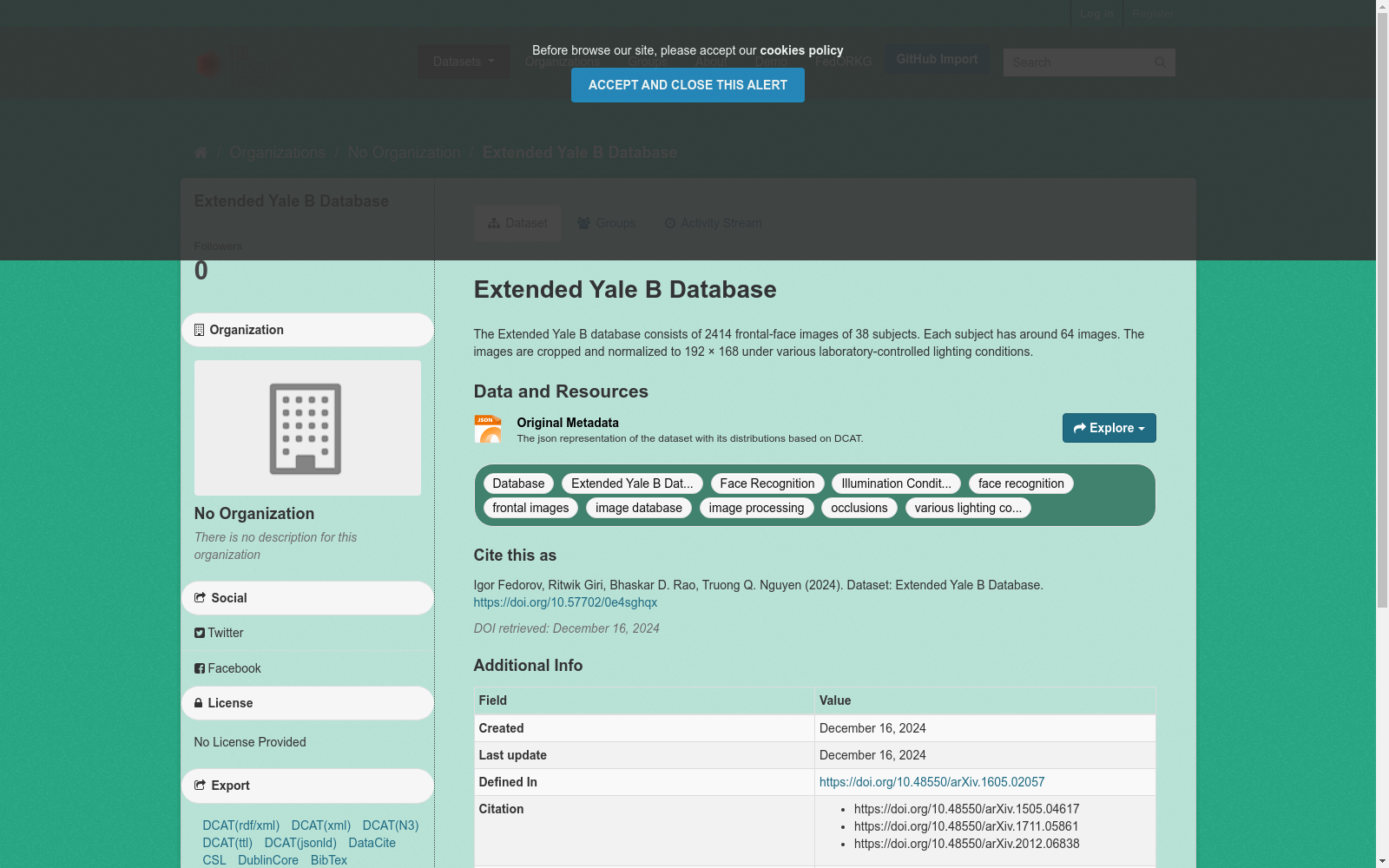Click citation arXiv.1505.04617 text
Screen dimensions: 1389x868
pyautogui.click(x=967, y=809)
